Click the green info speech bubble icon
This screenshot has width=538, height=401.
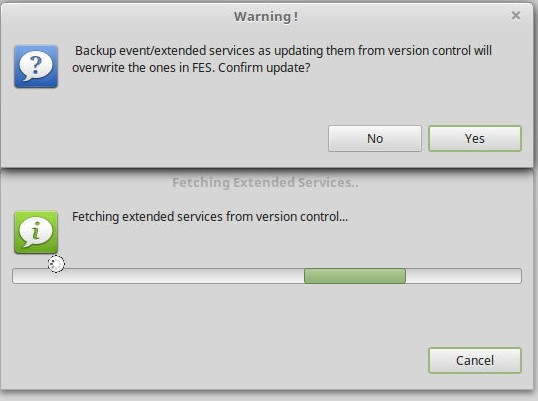(36, 232)
